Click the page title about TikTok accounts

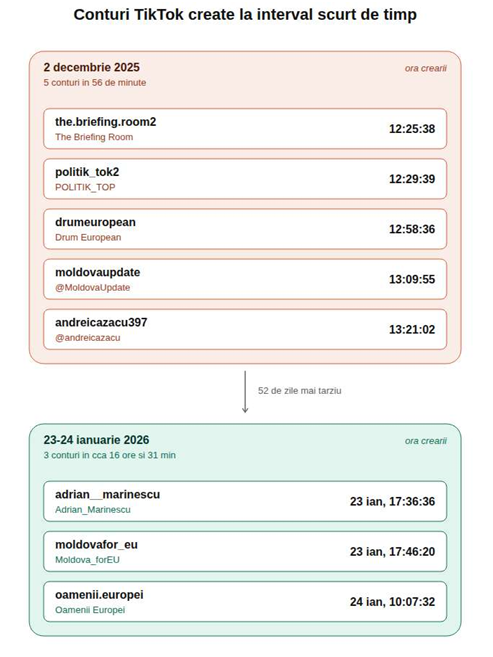tap(245, 15)
